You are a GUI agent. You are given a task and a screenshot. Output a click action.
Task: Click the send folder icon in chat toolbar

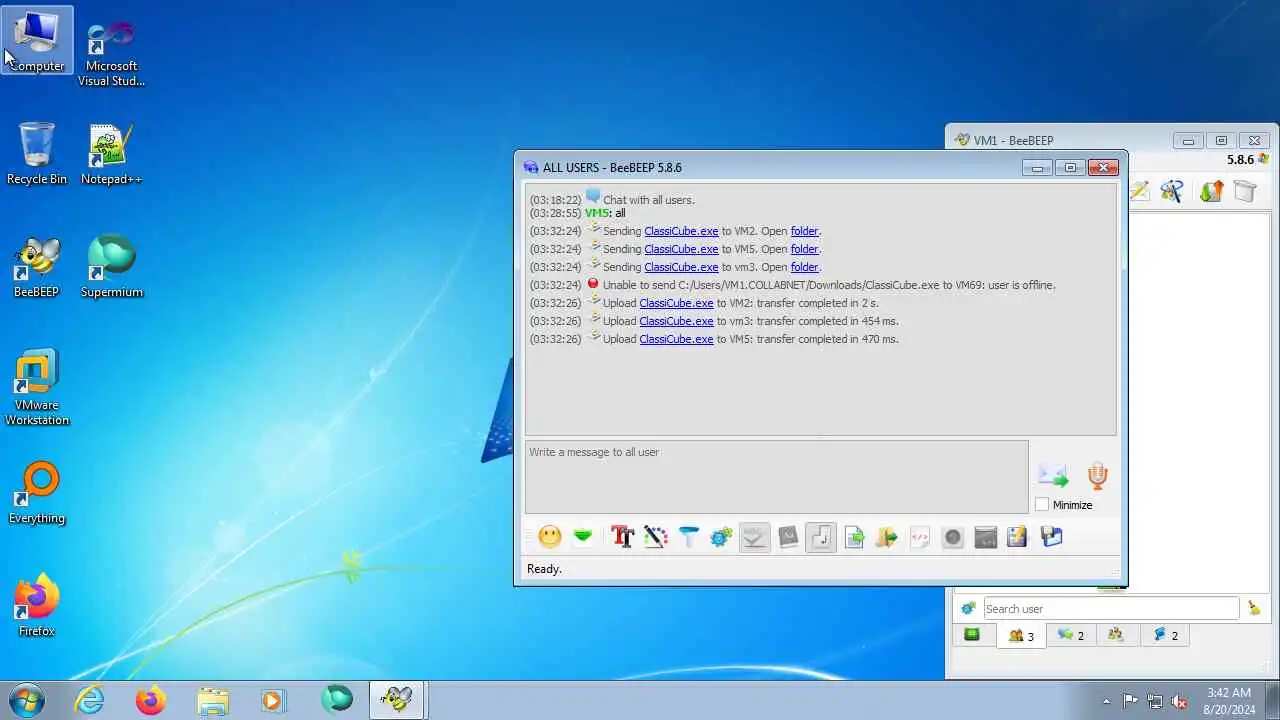coord(886,537)
